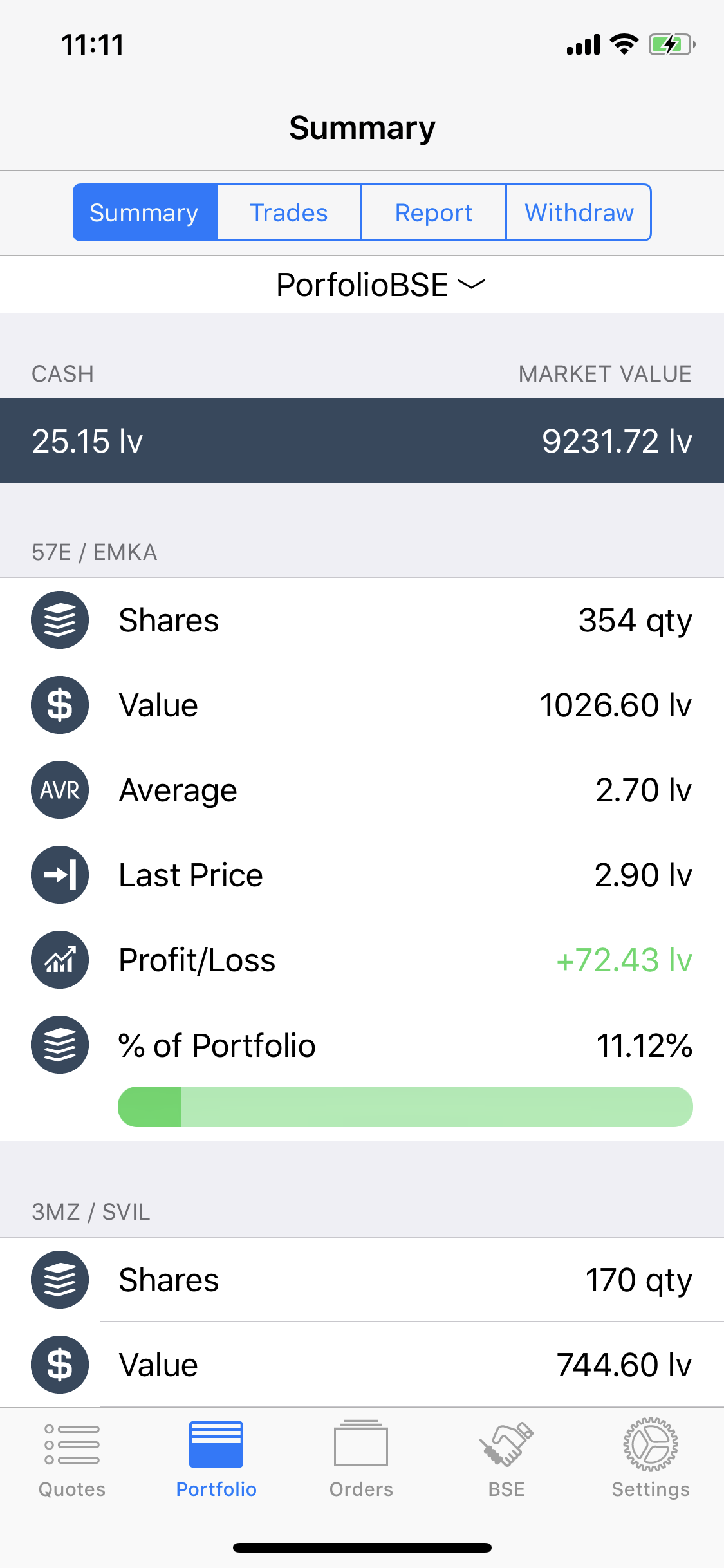Screen dimensions: 724x1568
Task: Click the chevron next to PorfolioBSE
Action: pyautogui.click(x=472, y=285)
